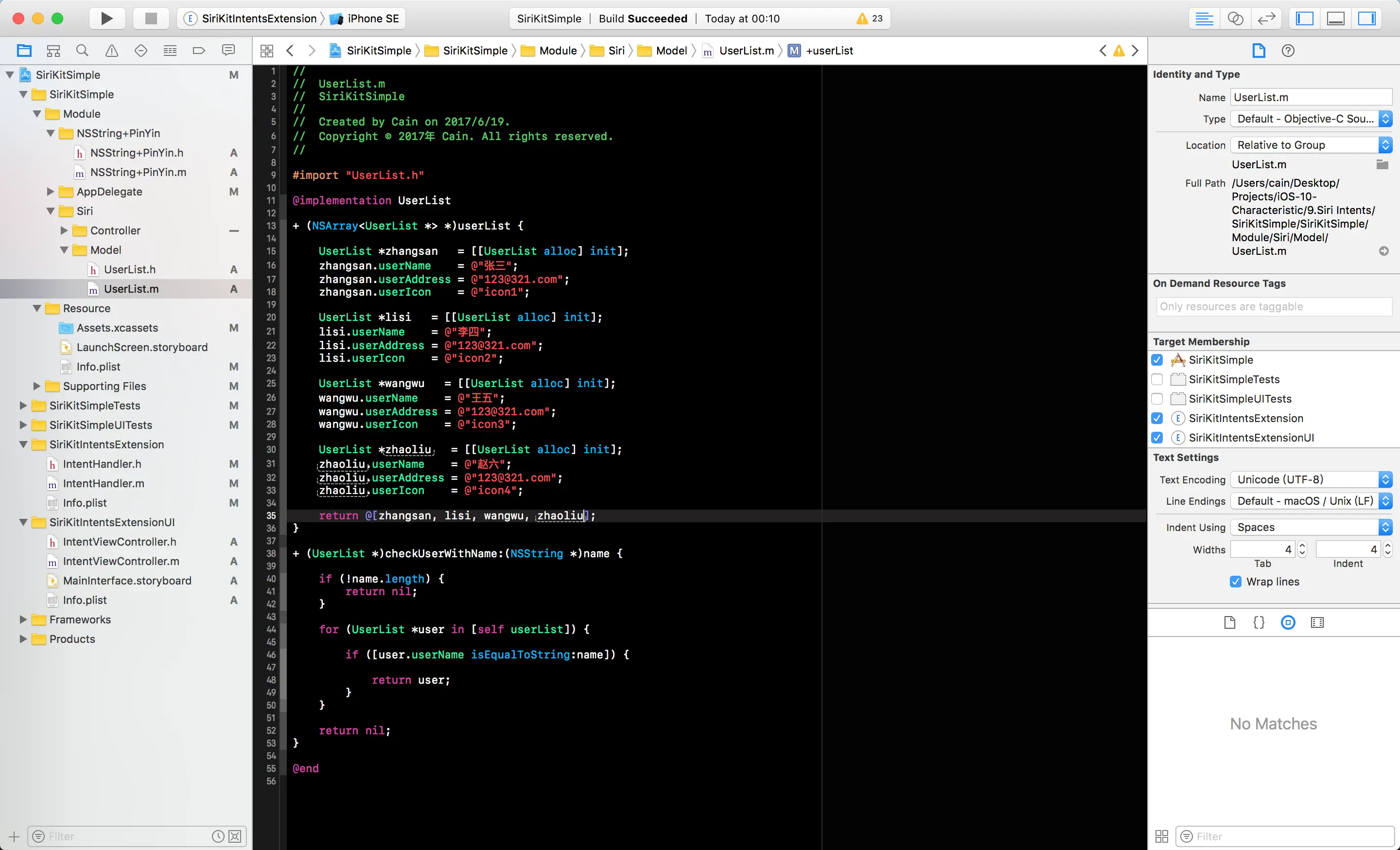The height and width of the screenshot is (850, 1400).
Task: Enable SiriKitSimpleTests target membership
Action: pyautogui.click(x=1157, y=379)
